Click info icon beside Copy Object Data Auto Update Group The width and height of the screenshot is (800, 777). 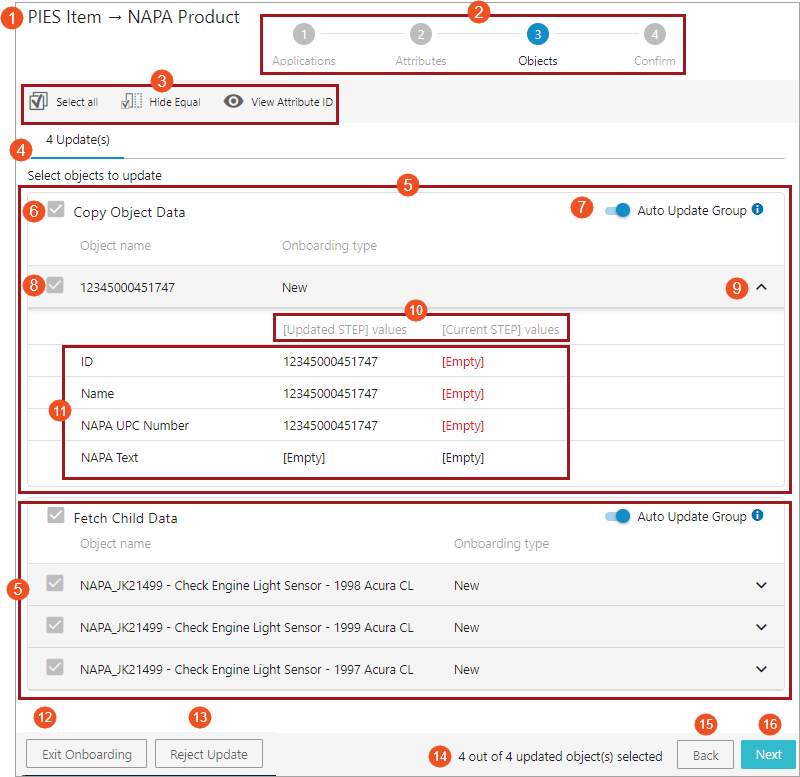758,209
